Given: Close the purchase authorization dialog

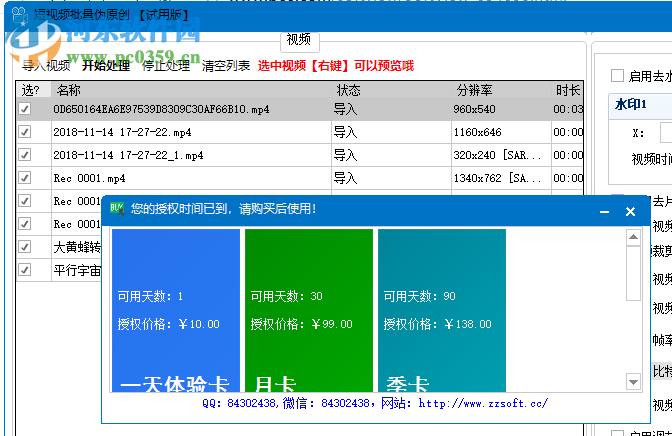Looking at the screenshot, I should [630, 211].
